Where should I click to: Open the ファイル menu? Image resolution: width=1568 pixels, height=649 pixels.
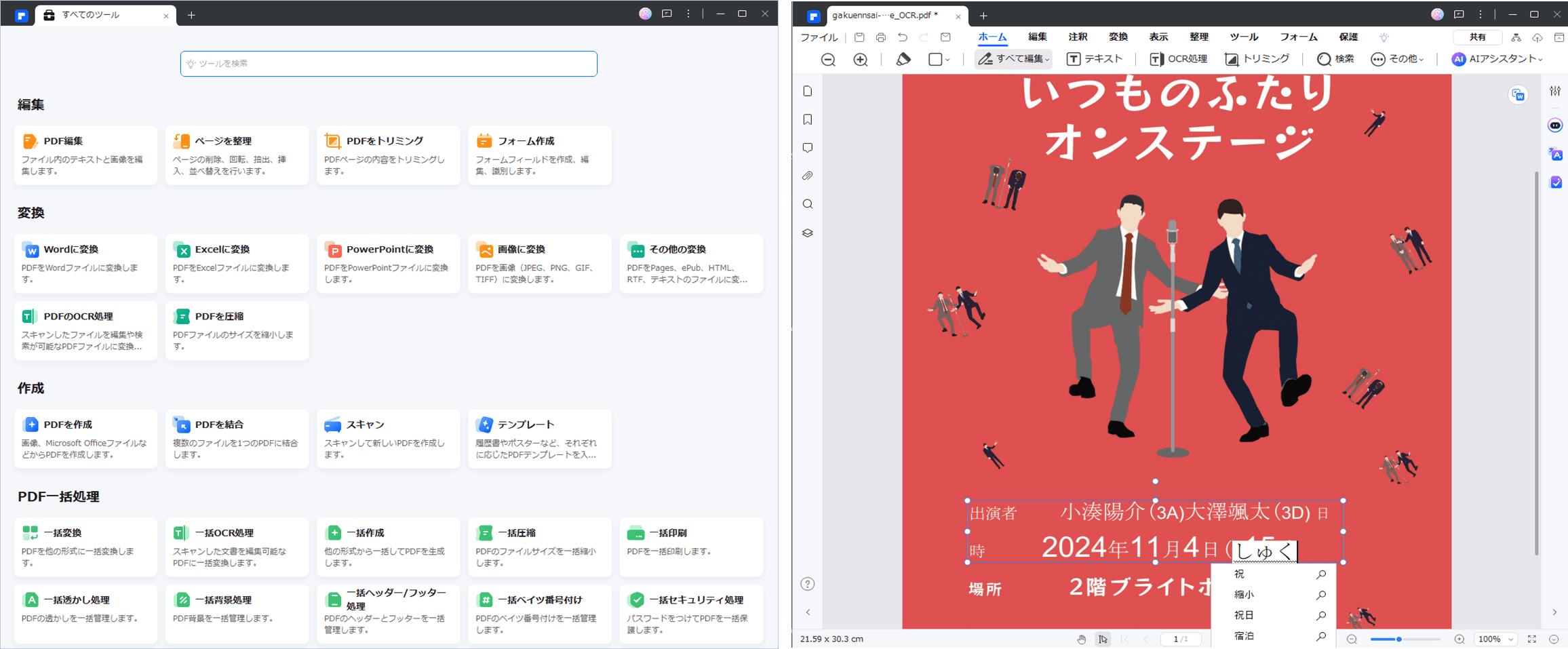(819, 37)
